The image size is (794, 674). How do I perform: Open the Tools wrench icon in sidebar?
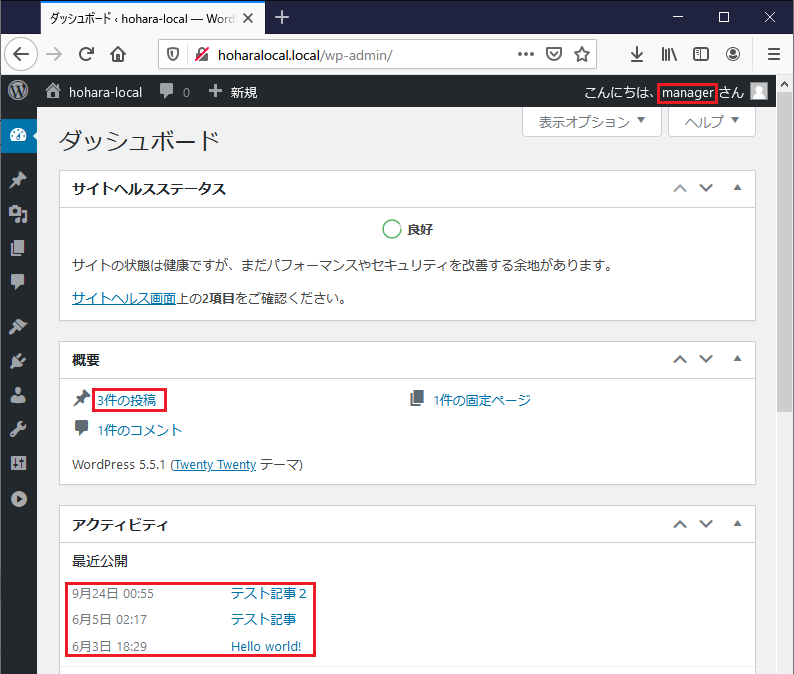(x=17, y=429)
